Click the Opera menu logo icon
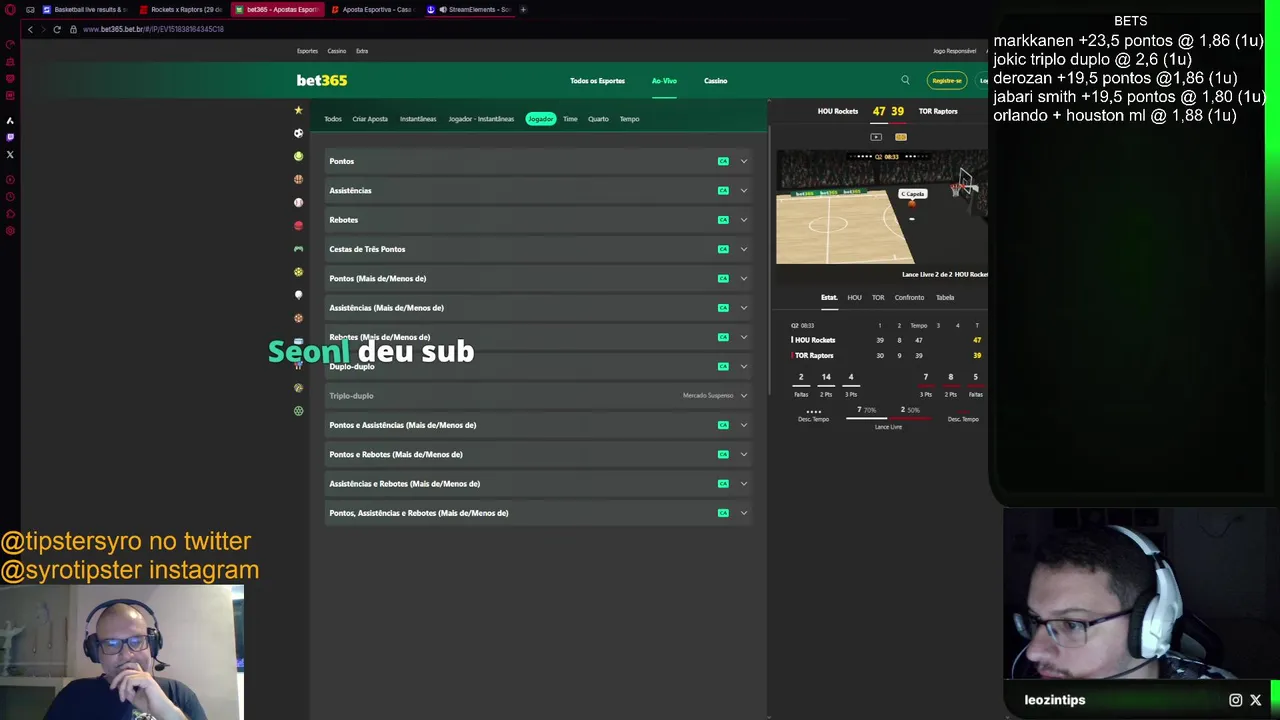Screen dimensions: 1280x720 pos(10,9)
